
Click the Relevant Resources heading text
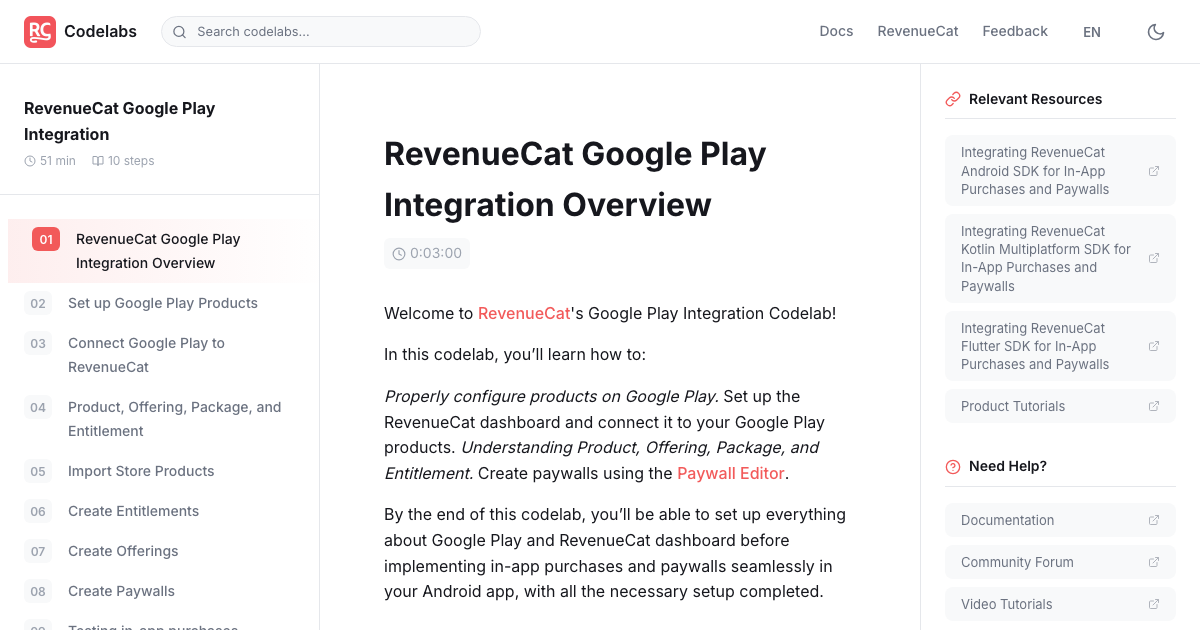pos(1035,99)
